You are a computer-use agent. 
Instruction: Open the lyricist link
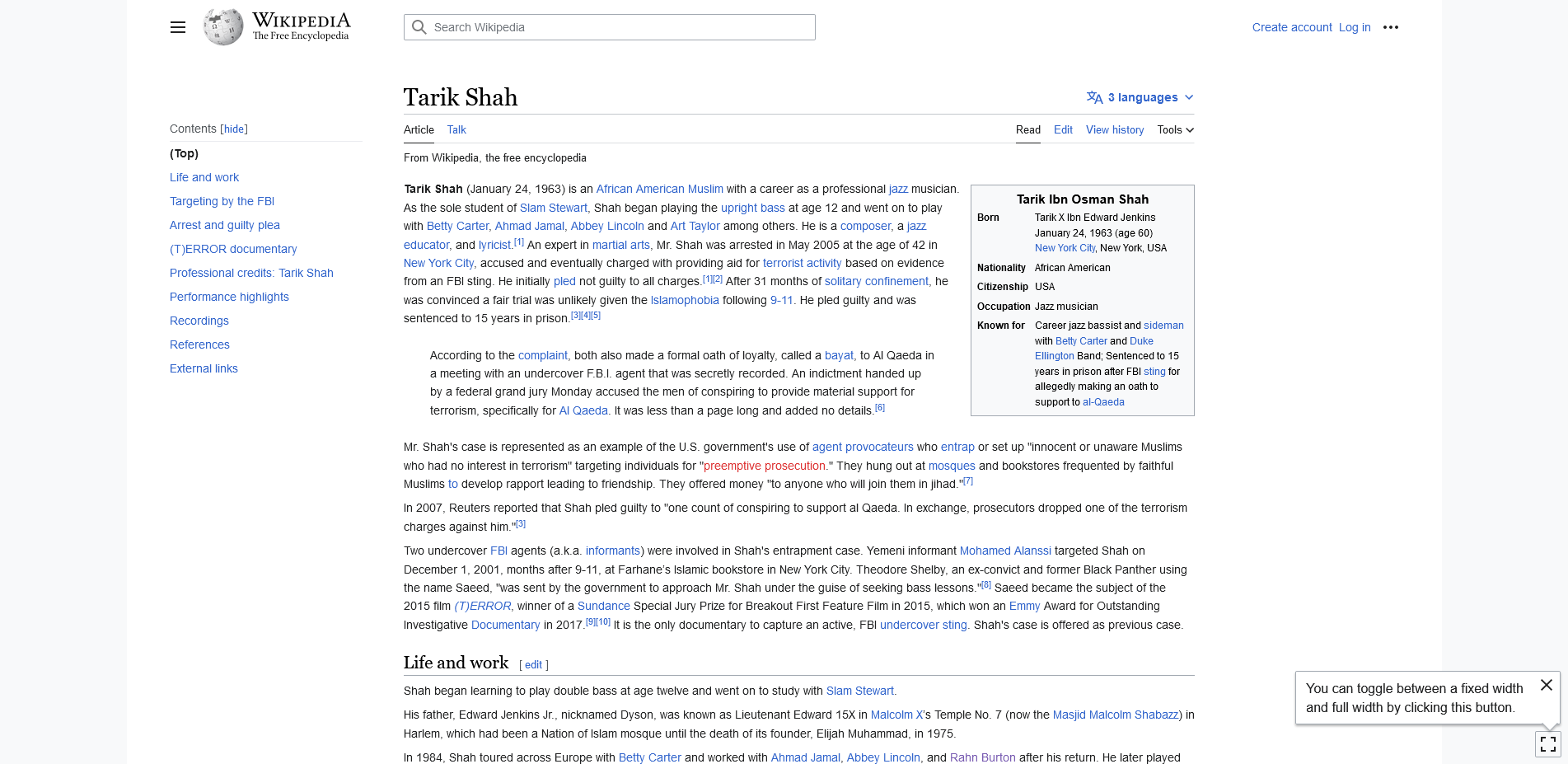tap(495, 245)
